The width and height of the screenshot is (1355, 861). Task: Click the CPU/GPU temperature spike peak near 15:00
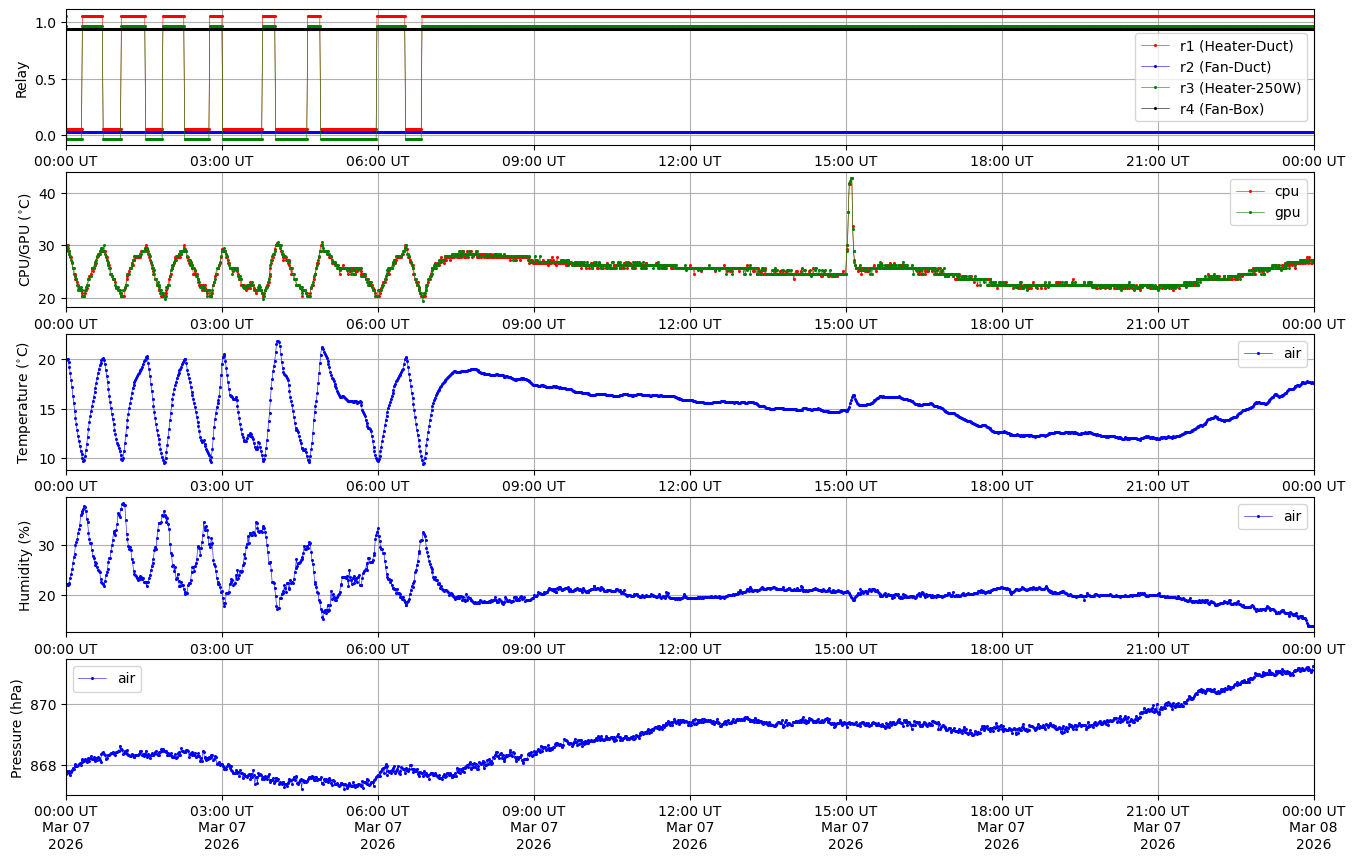pos(851,179)
